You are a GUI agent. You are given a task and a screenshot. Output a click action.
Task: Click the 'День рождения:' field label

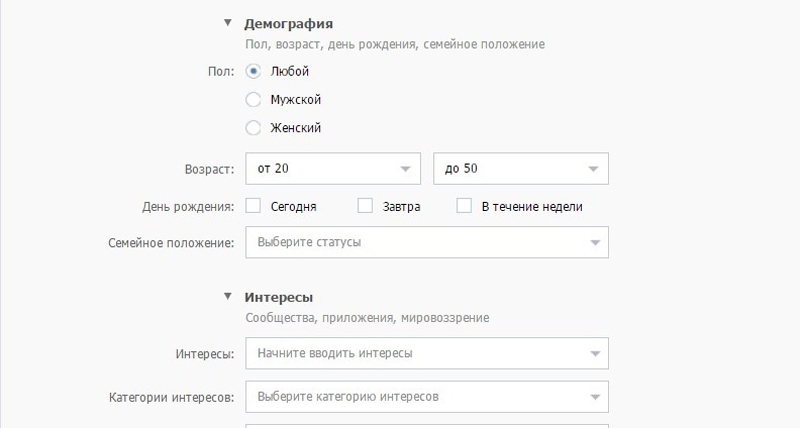[x=188, y=207]
